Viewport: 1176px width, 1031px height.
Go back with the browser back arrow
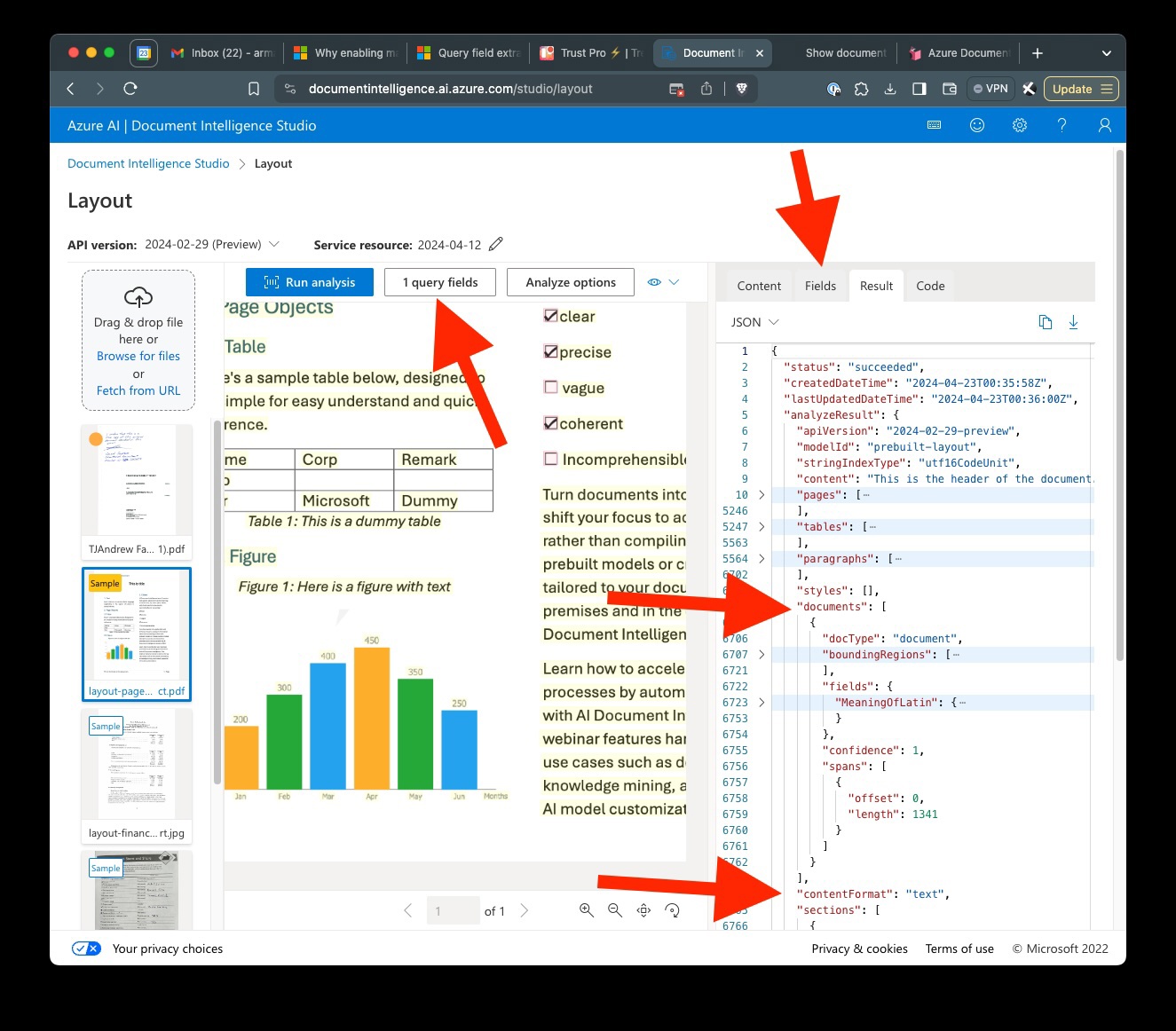(x=71, y=89)
